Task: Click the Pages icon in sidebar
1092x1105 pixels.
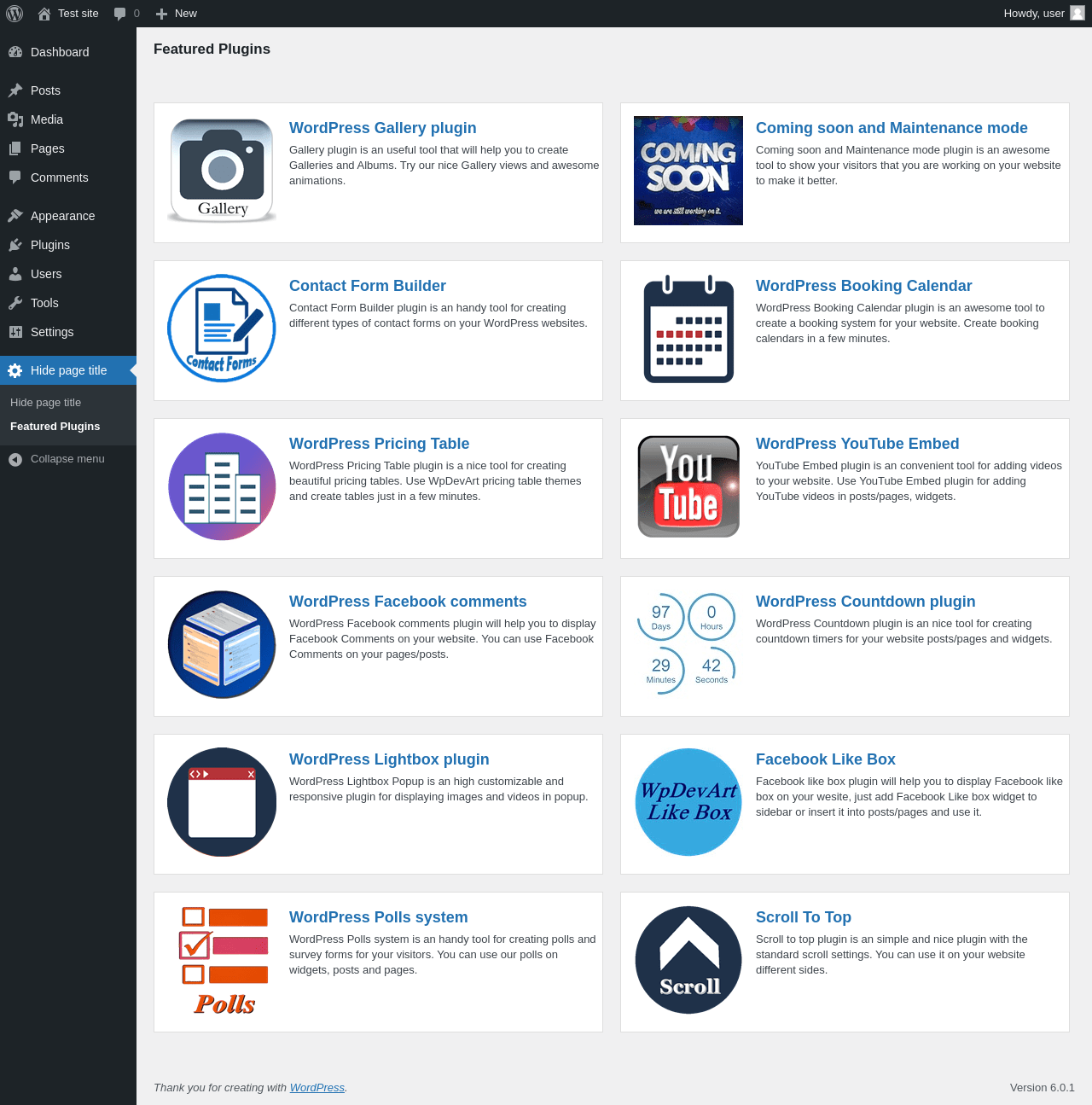Action: click(x=15, y=148)
